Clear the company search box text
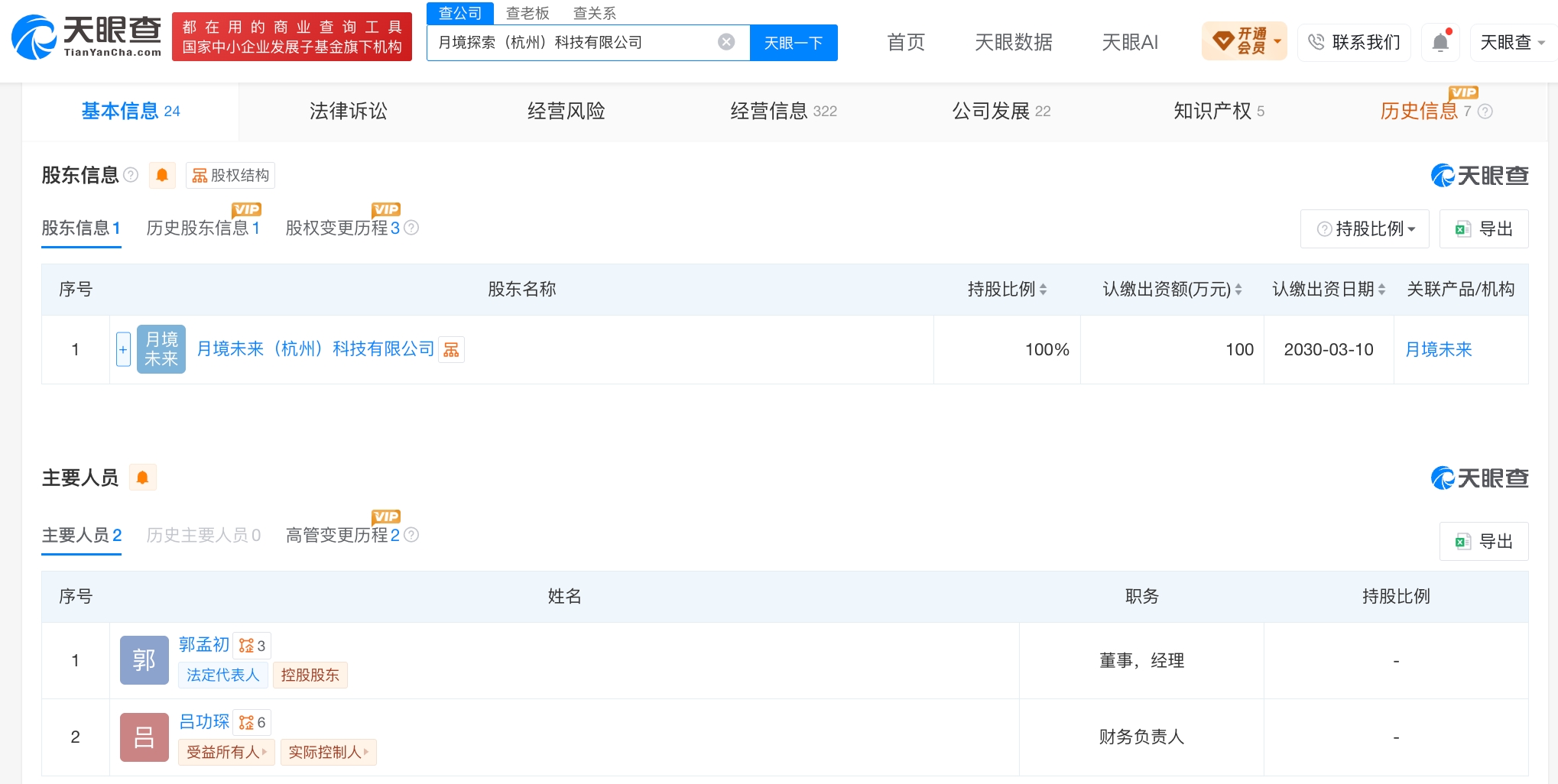Viewport: 1558px width, 784px height. (726, 42)
